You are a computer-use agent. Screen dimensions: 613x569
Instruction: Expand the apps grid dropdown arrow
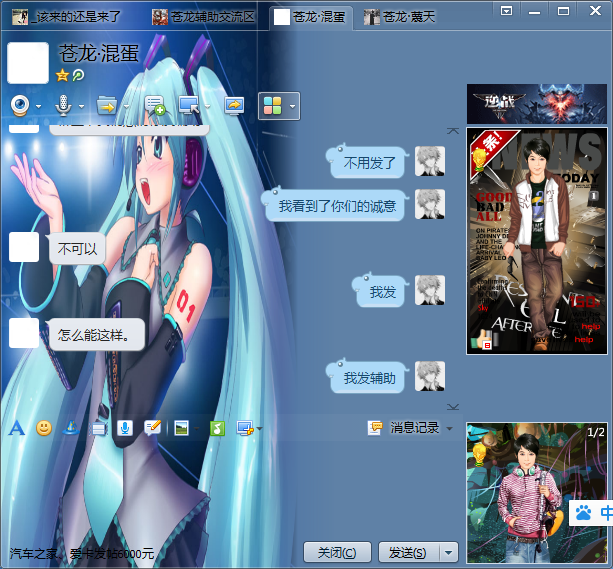point(292,106)
